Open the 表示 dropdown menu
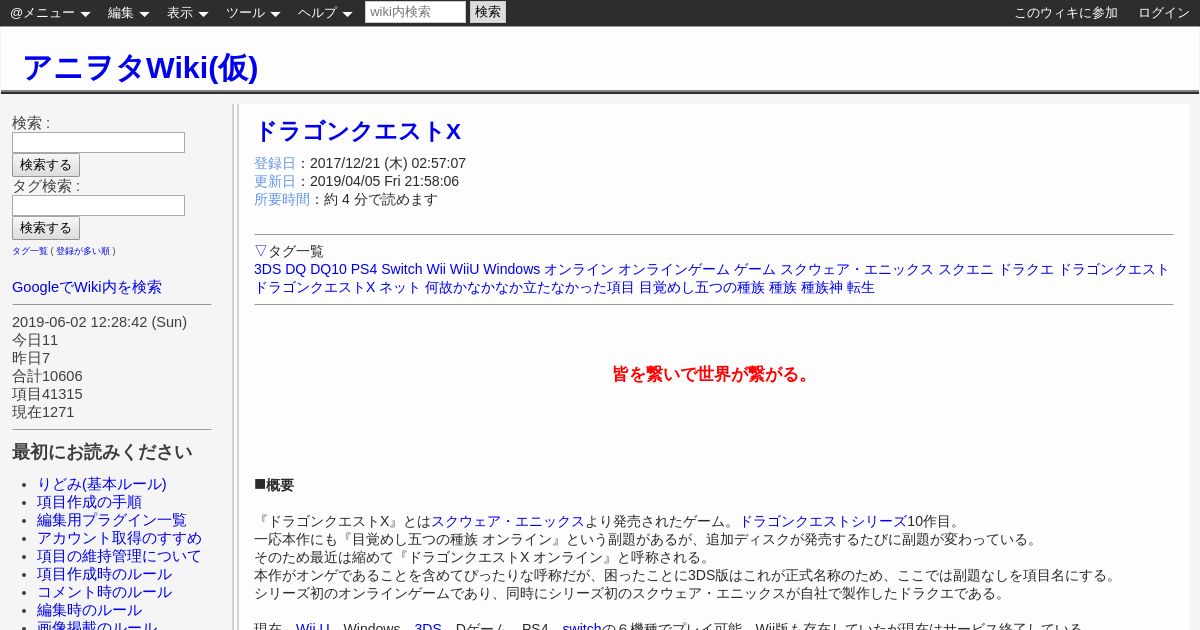 (187, 13)
